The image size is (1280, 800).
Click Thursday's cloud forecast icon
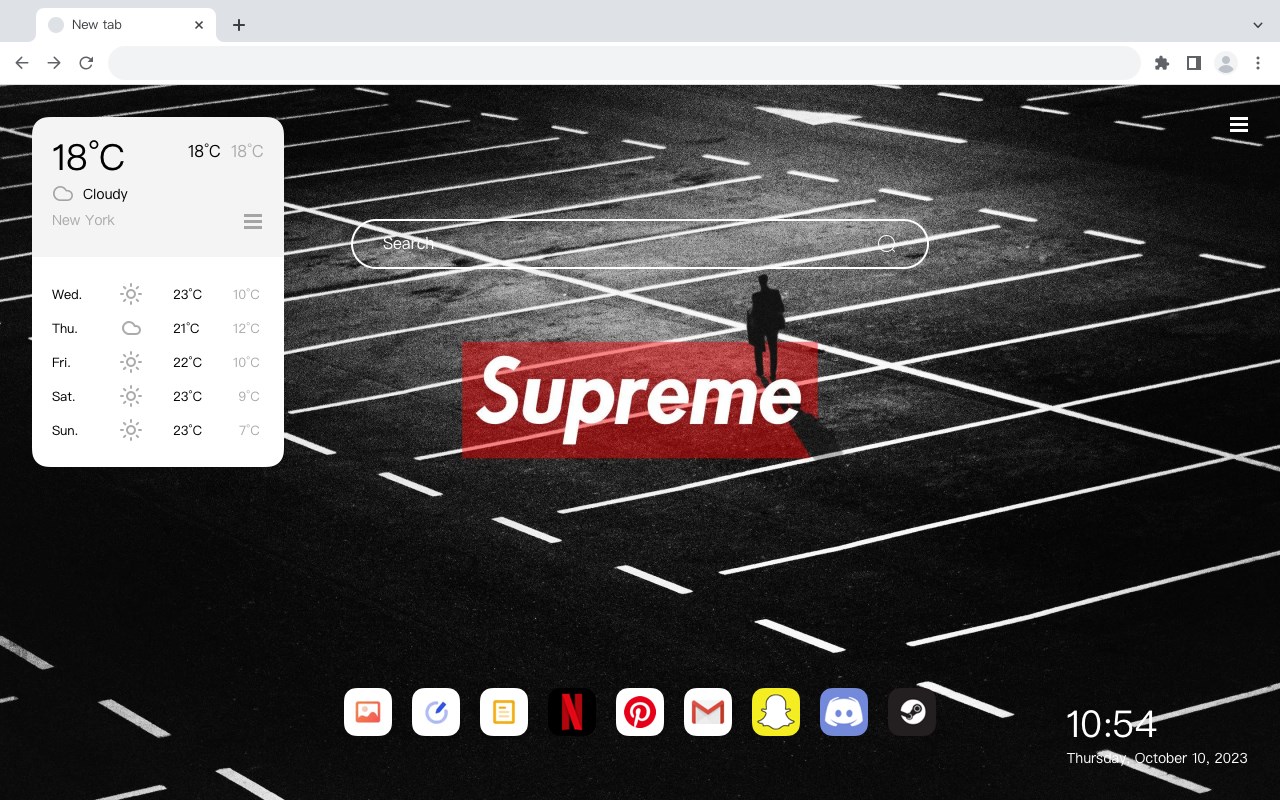131,328
